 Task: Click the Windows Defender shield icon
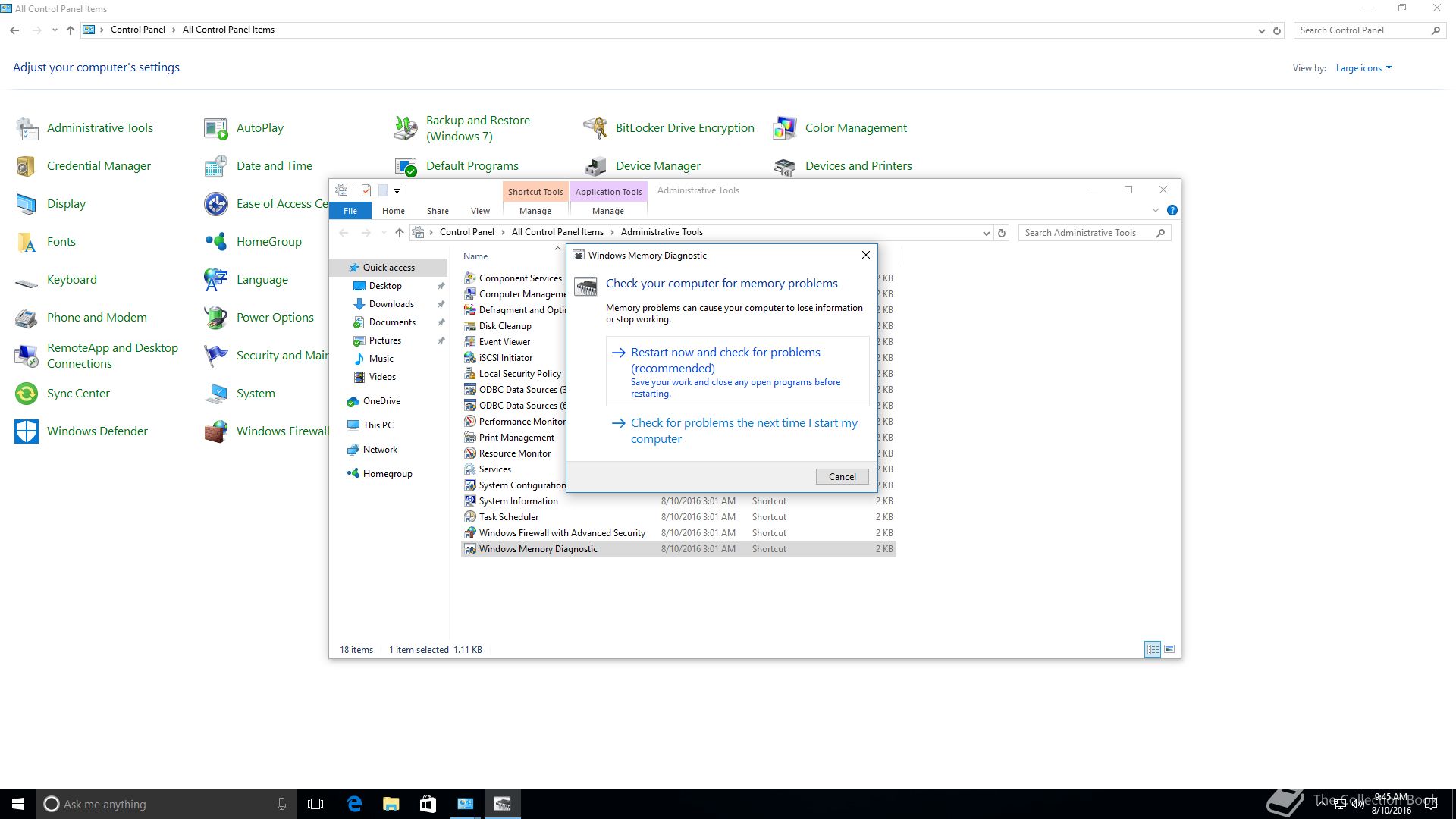click(27, 431)
